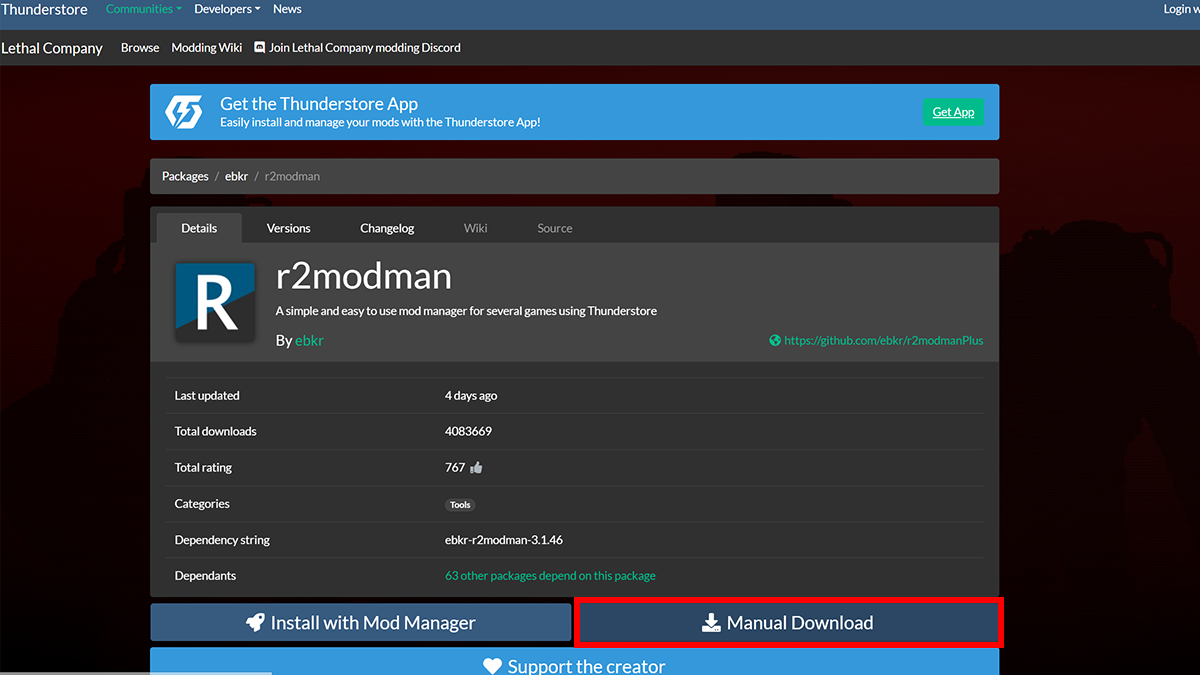Screen dimensions: 1200x675
Task: Switch to the Changelog tab
Action: [387, 228]
